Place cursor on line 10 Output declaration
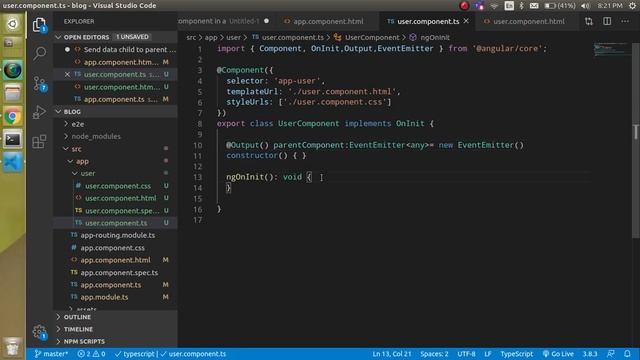 click(x=375, y=145)
